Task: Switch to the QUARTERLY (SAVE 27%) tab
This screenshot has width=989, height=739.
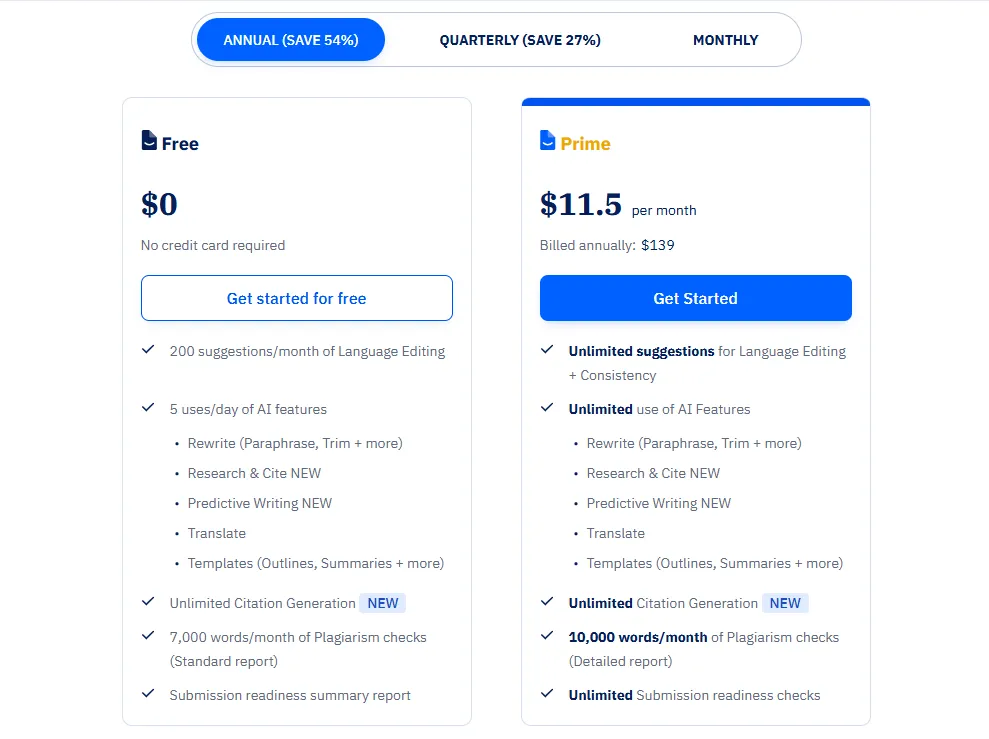Action: (x=520, y=40)
